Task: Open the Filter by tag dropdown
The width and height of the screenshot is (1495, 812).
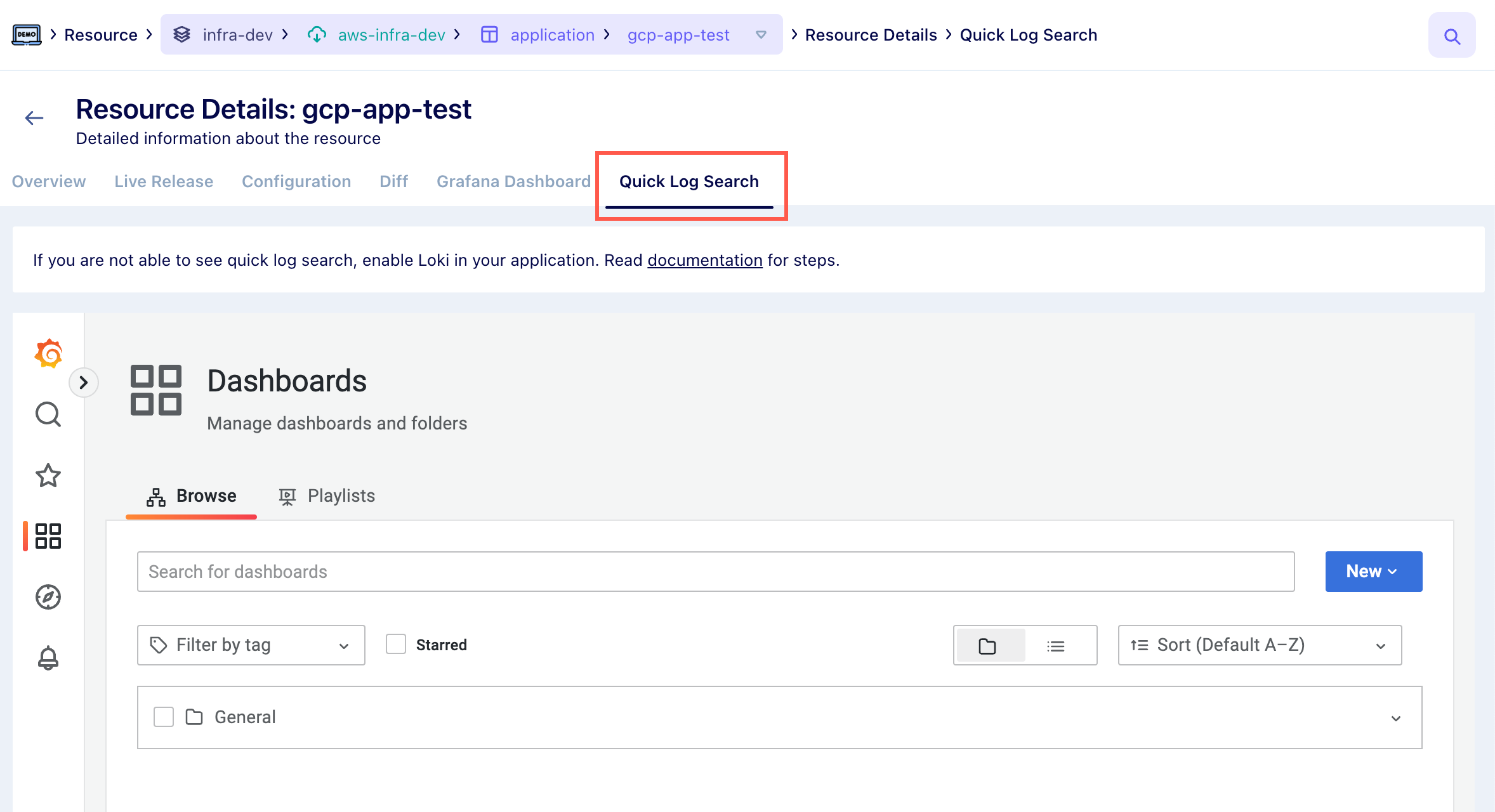Action: tap(251, 645)
